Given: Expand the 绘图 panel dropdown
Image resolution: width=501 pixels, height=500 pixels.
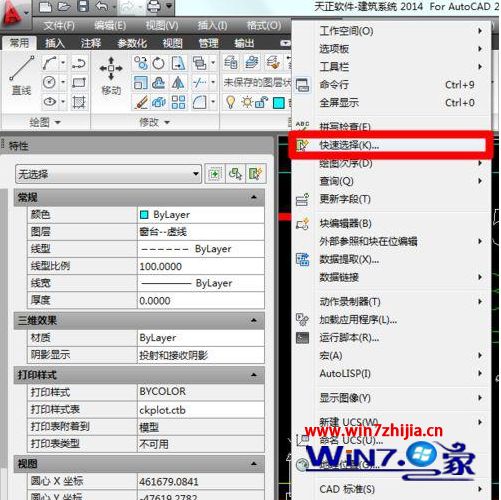Looking at the screenshot, I should click(x=45, y=122).
